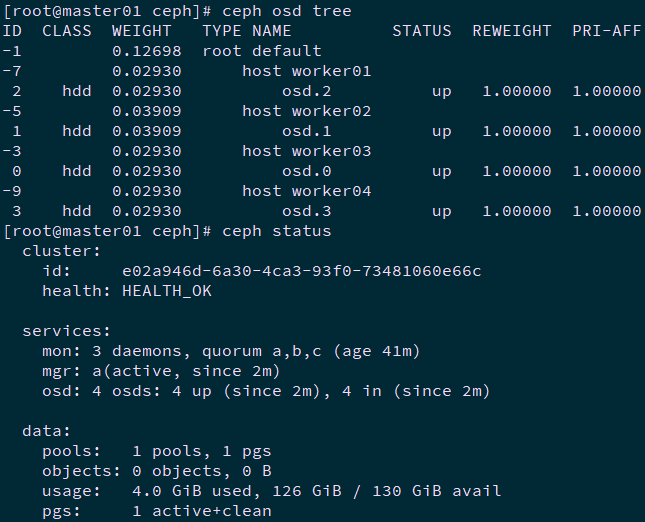Click the cluster id value e02a946d

point(301,271)
